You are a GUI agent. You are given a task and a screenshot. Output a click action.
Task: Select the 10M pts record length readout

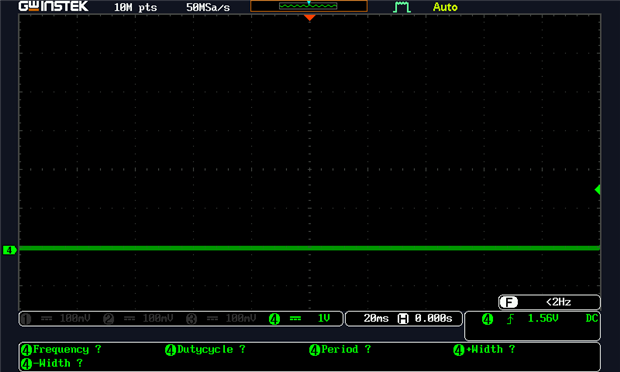[x=135, y=7]
